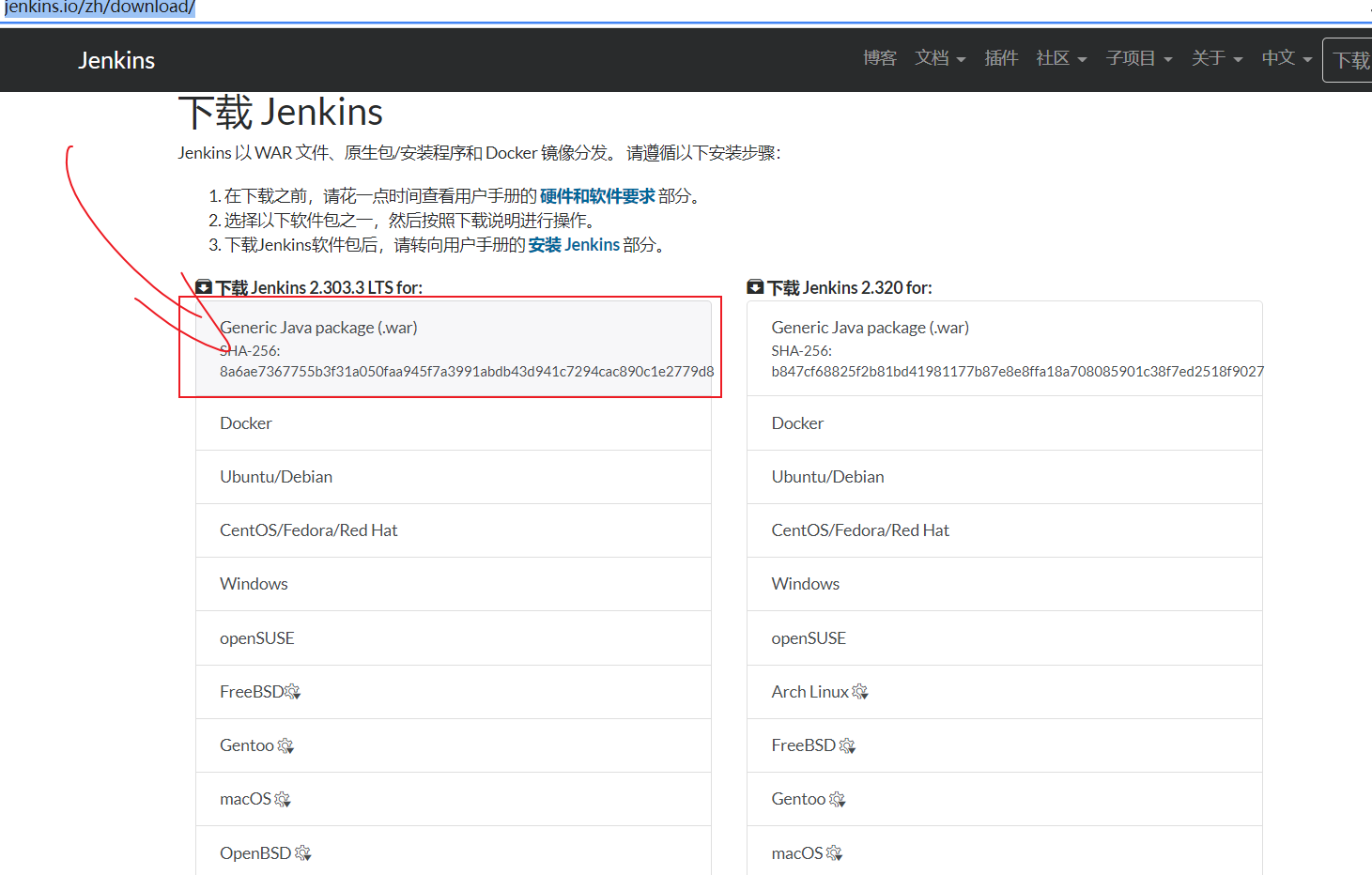
Task: Click the download icon beside Jenkins 2.303.3 LTS heading
Action: pyautogui.click(x=204, y=287)
